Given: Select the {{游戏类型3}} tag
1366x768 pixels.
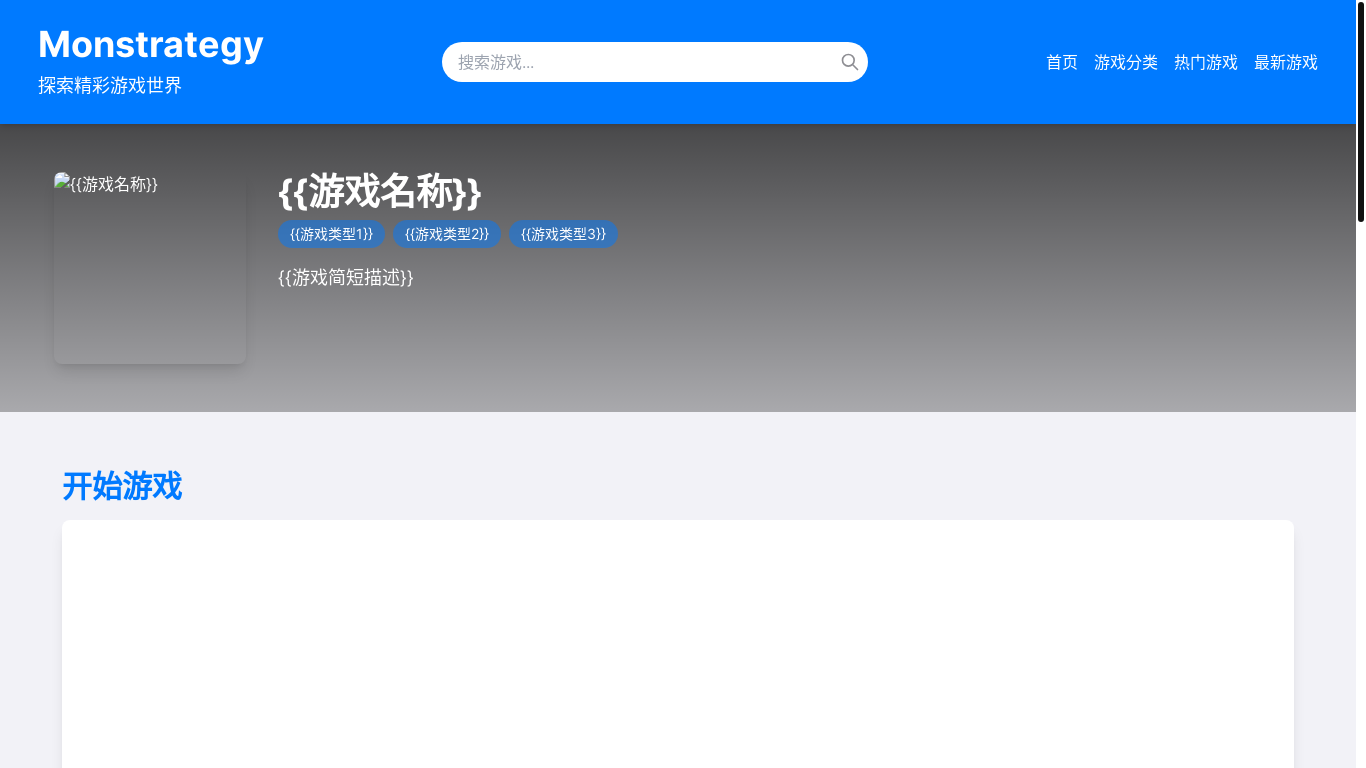Looking at the screenshot, I should point(563,234).
